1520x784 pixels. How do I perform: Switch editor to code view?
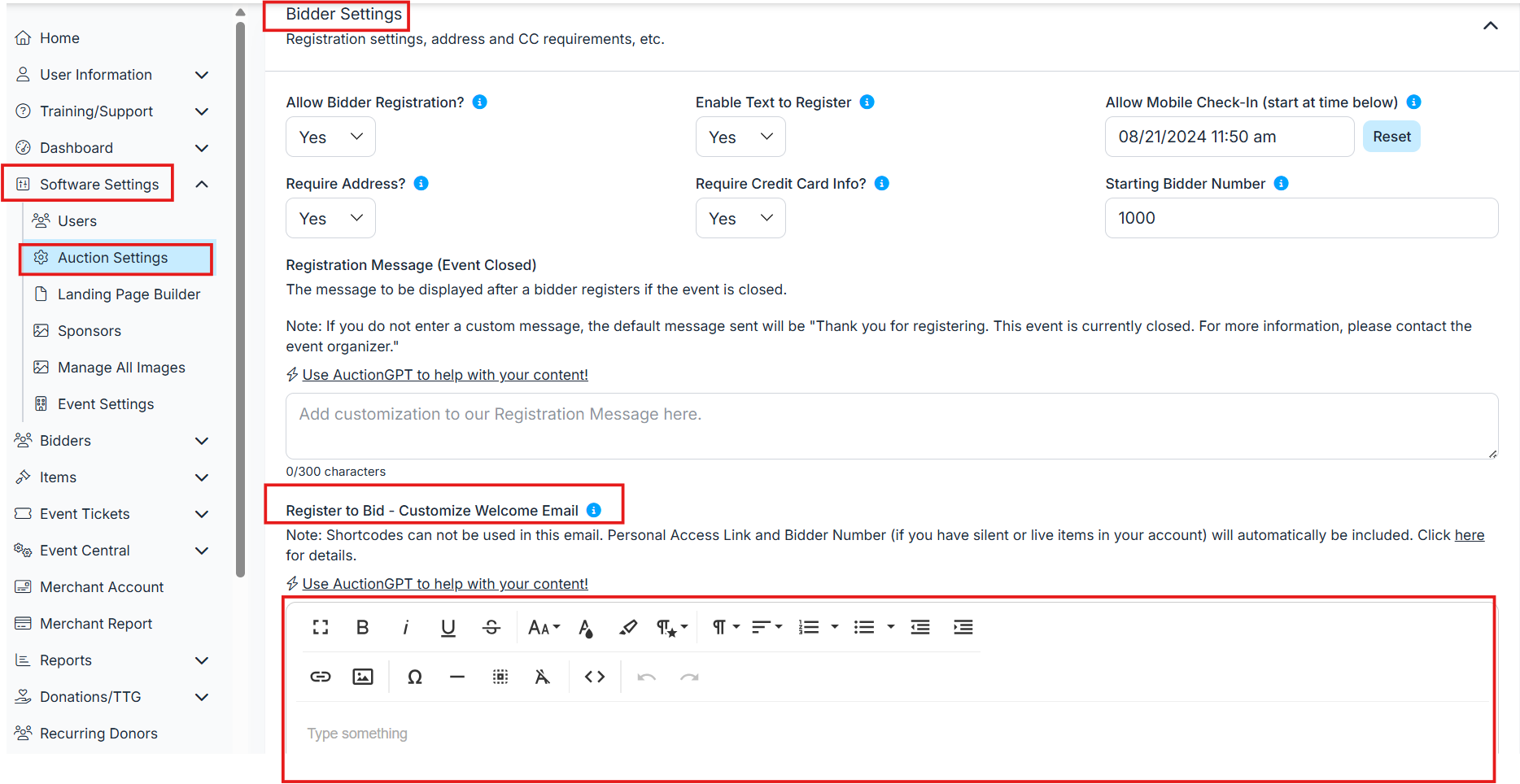pyautogui.click(x=595, y=677)
